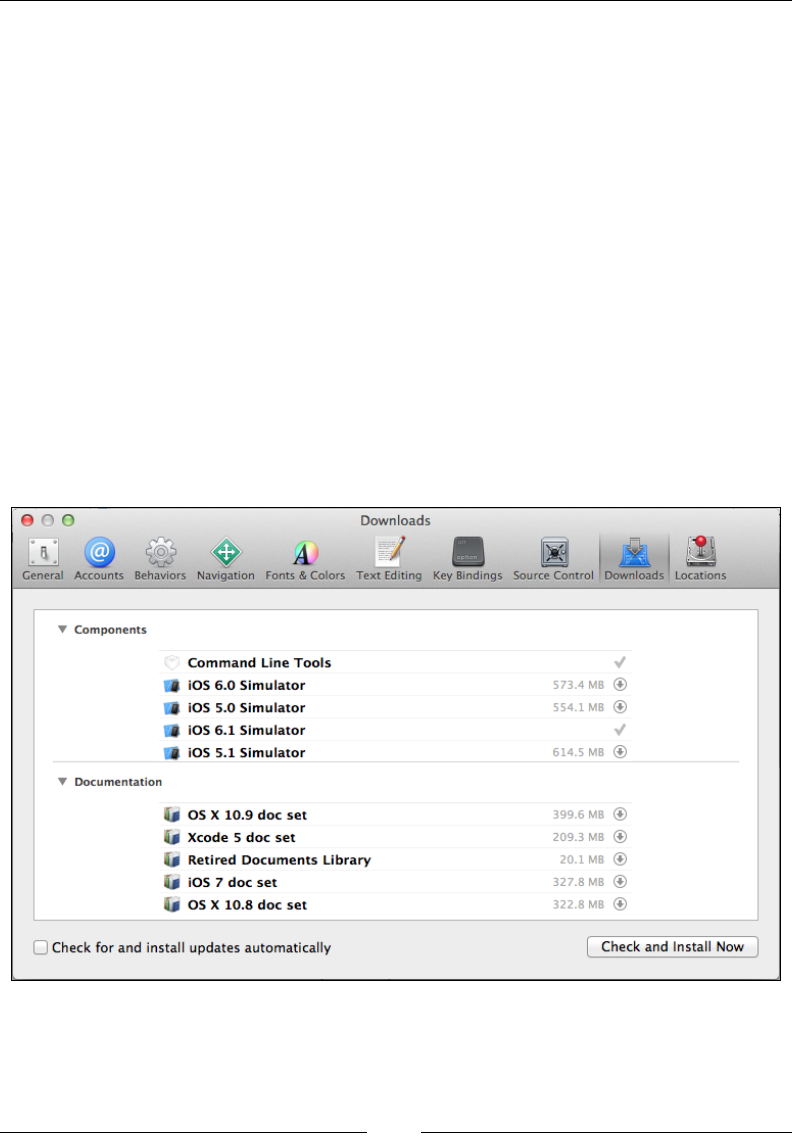
Task: Download the OS X 10.8 doc set
Action: 620,905
